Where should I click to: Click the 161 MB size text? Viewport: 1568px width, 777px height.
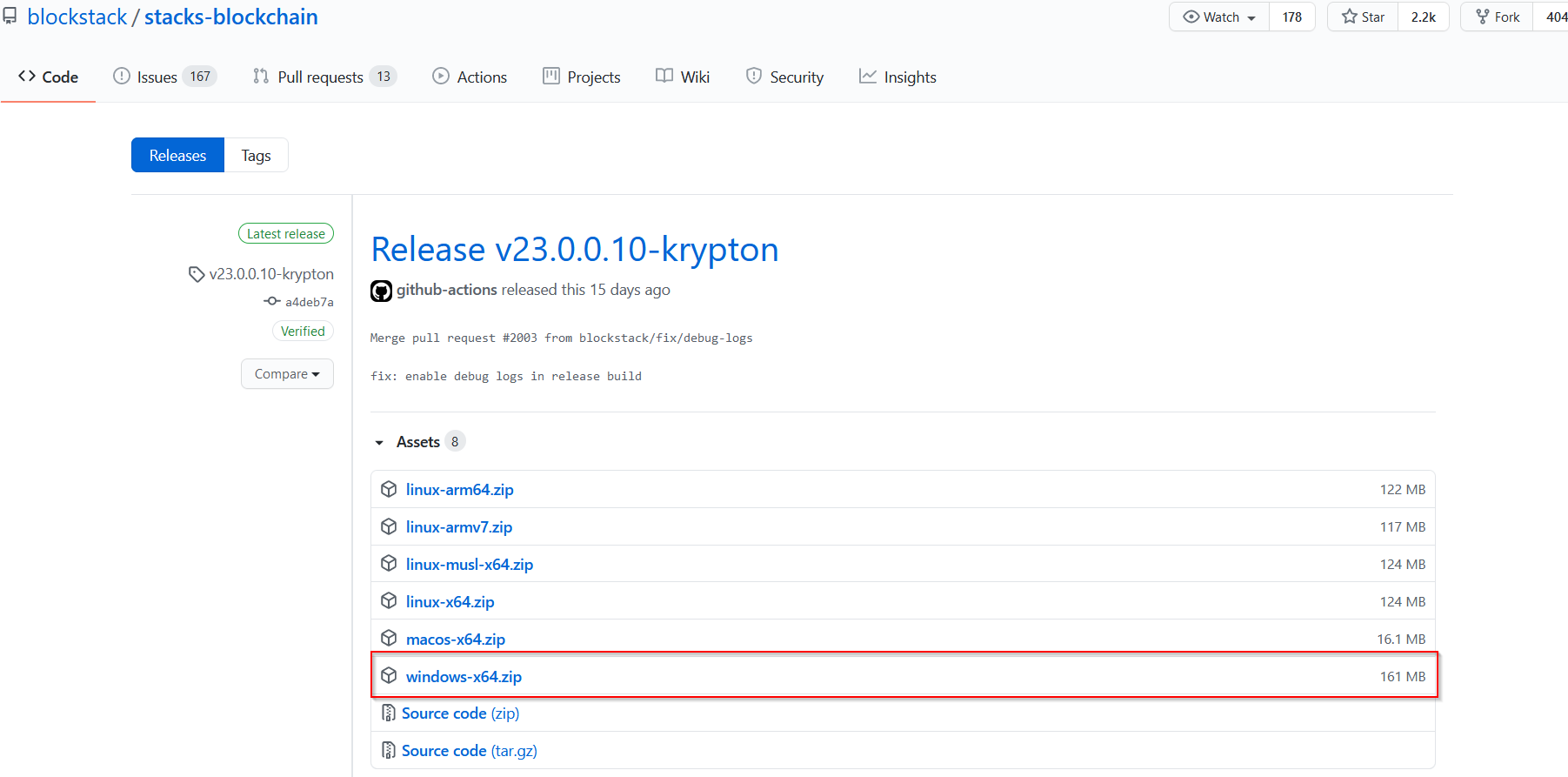1403,676
